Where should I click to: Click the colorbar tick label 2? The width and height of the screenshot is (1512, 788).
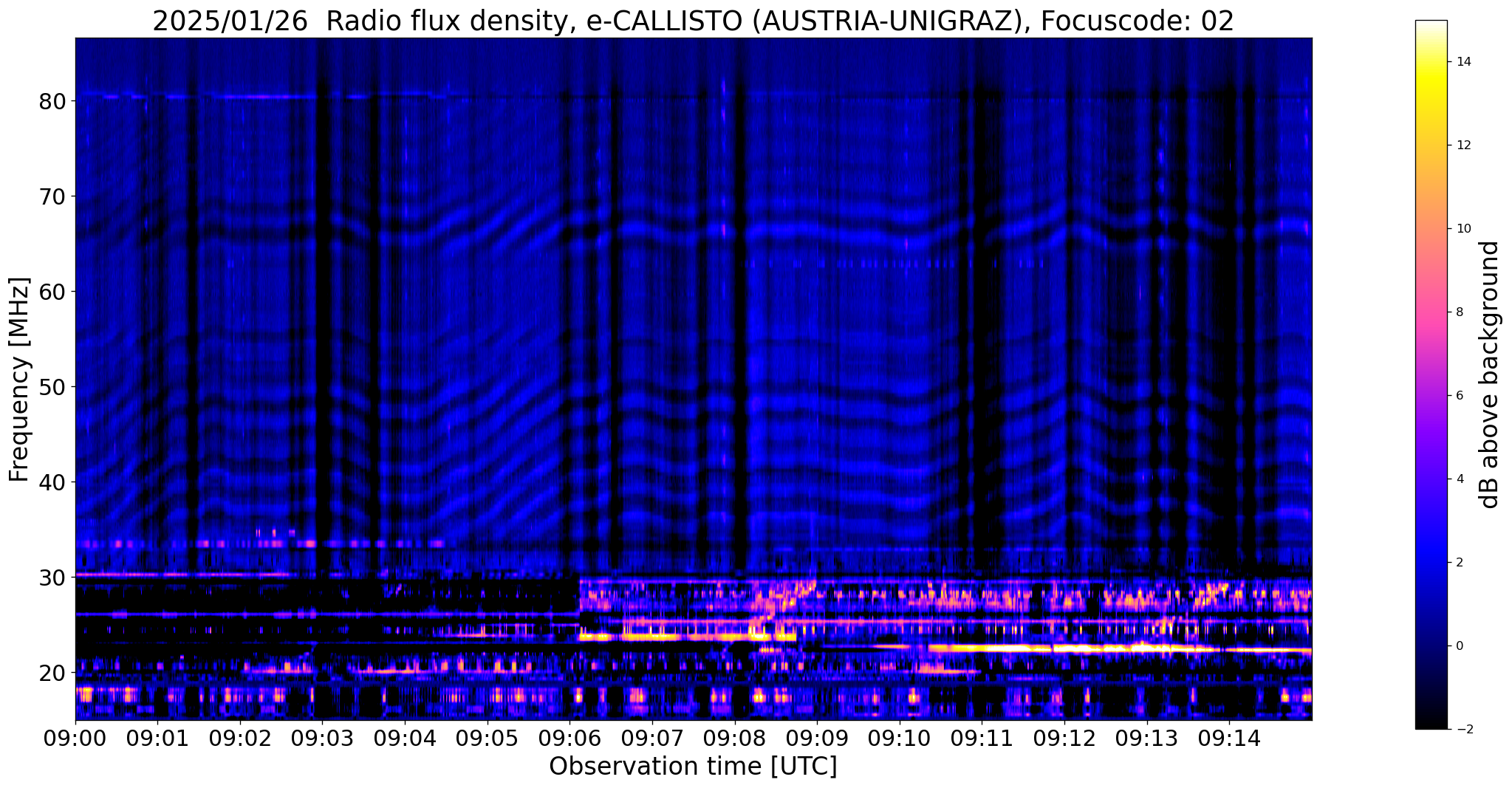coord(1460,563)
